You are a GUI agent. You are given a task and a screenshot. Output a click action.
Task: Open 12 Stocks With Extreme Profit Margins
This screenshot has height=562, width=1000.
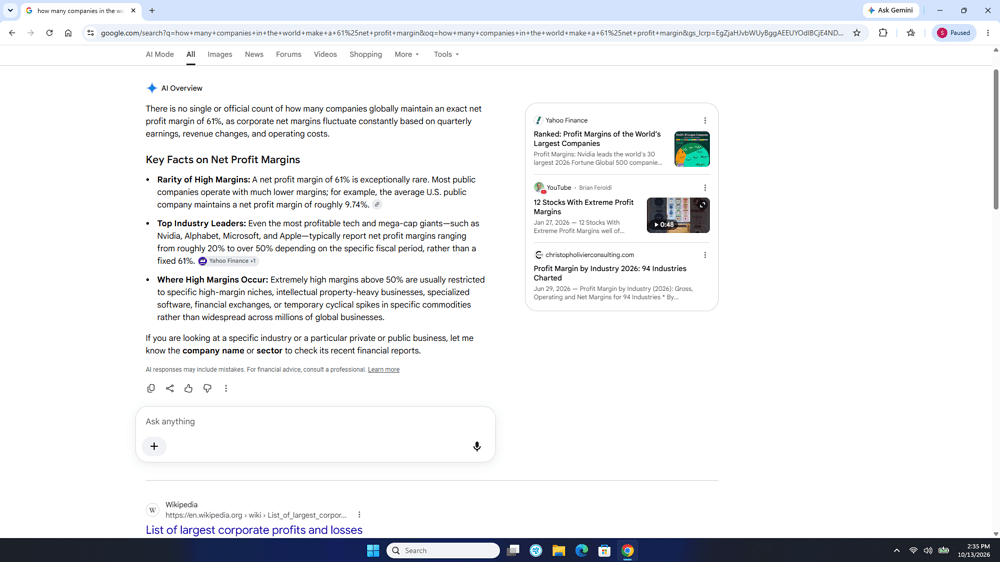(584, 207)
